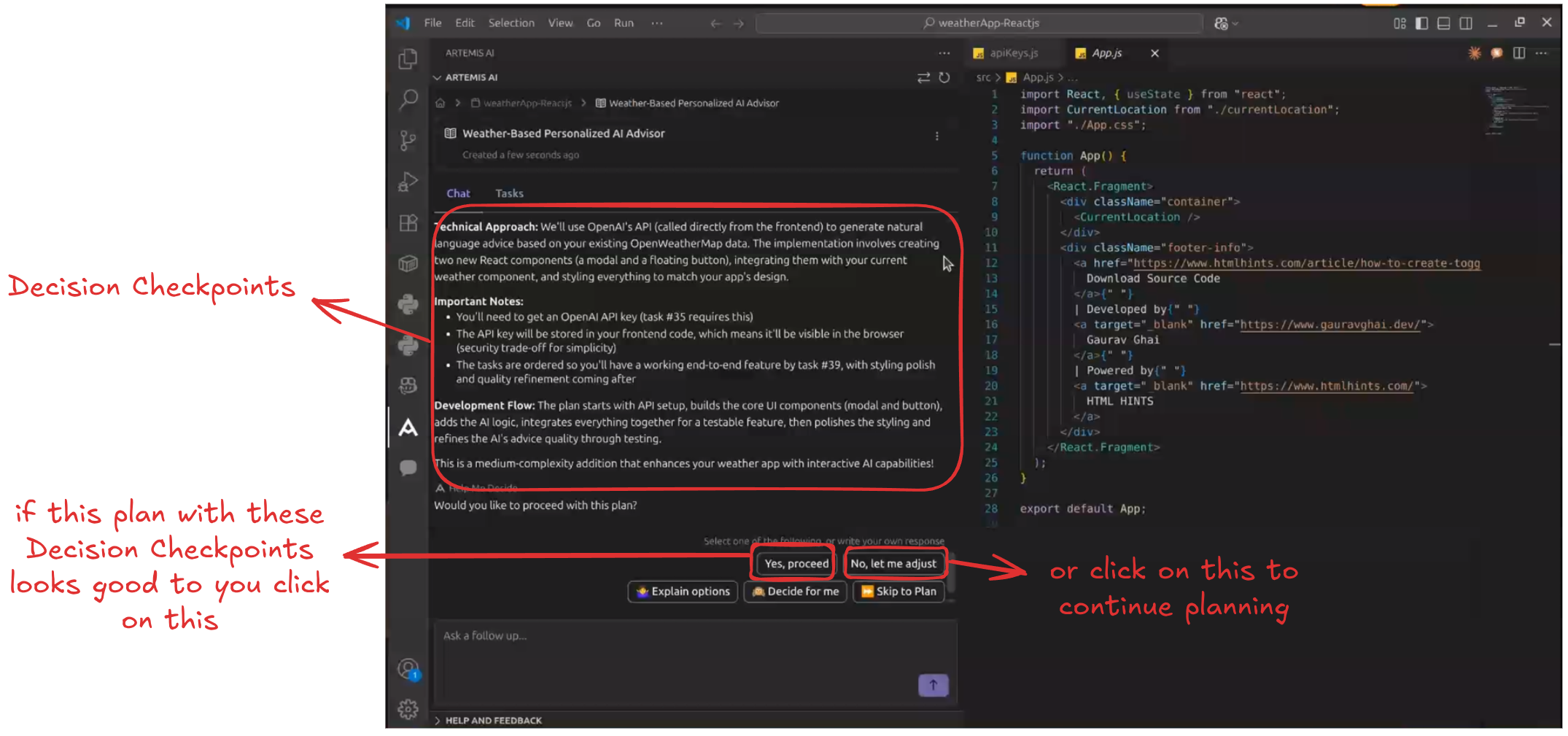Open Run and Debug view
This screenshot has width=1568, height=736.
click(408, 181)
